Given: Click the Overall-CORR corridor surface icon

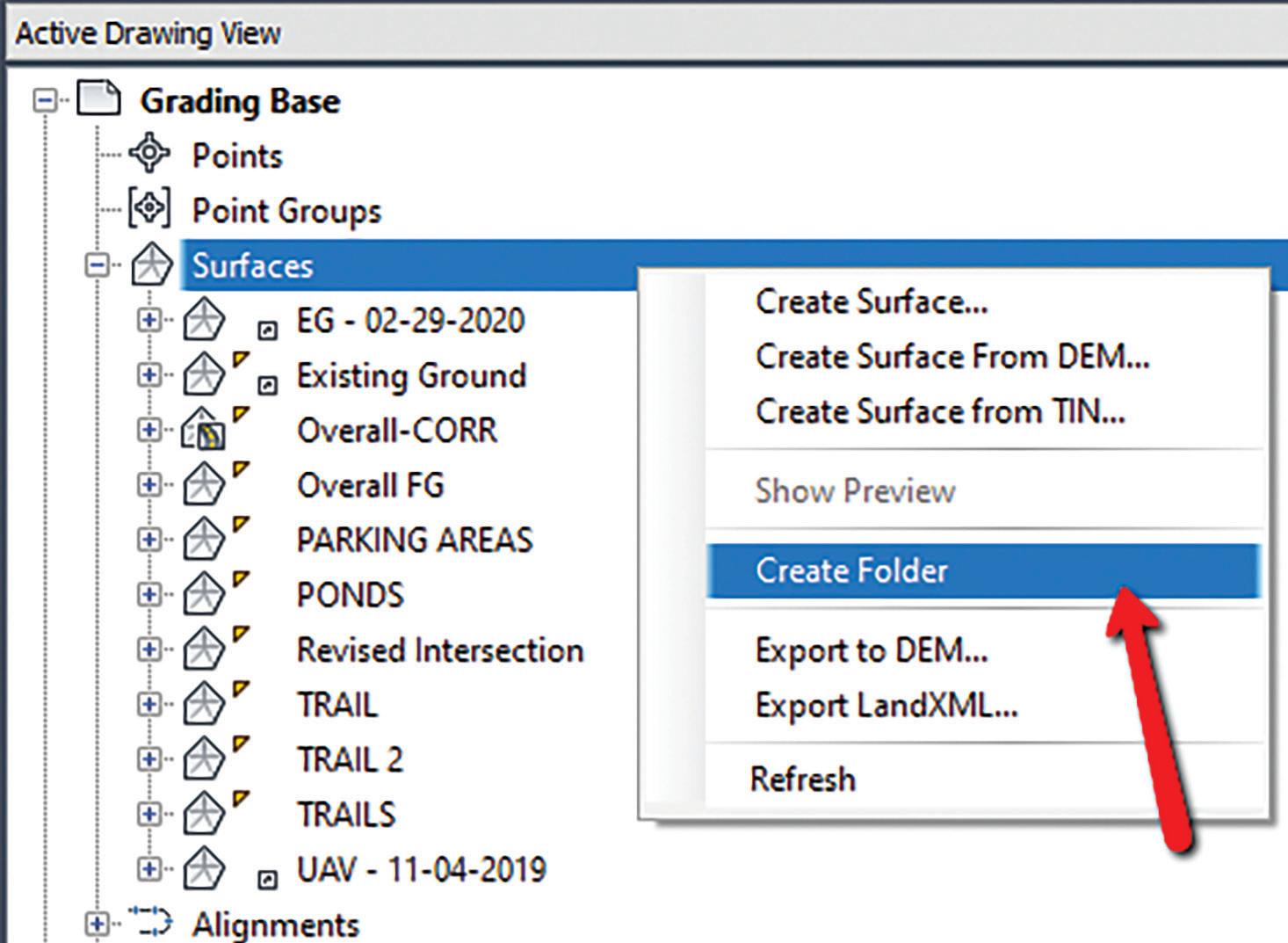Looking at the screenshot, I should 204,430.
